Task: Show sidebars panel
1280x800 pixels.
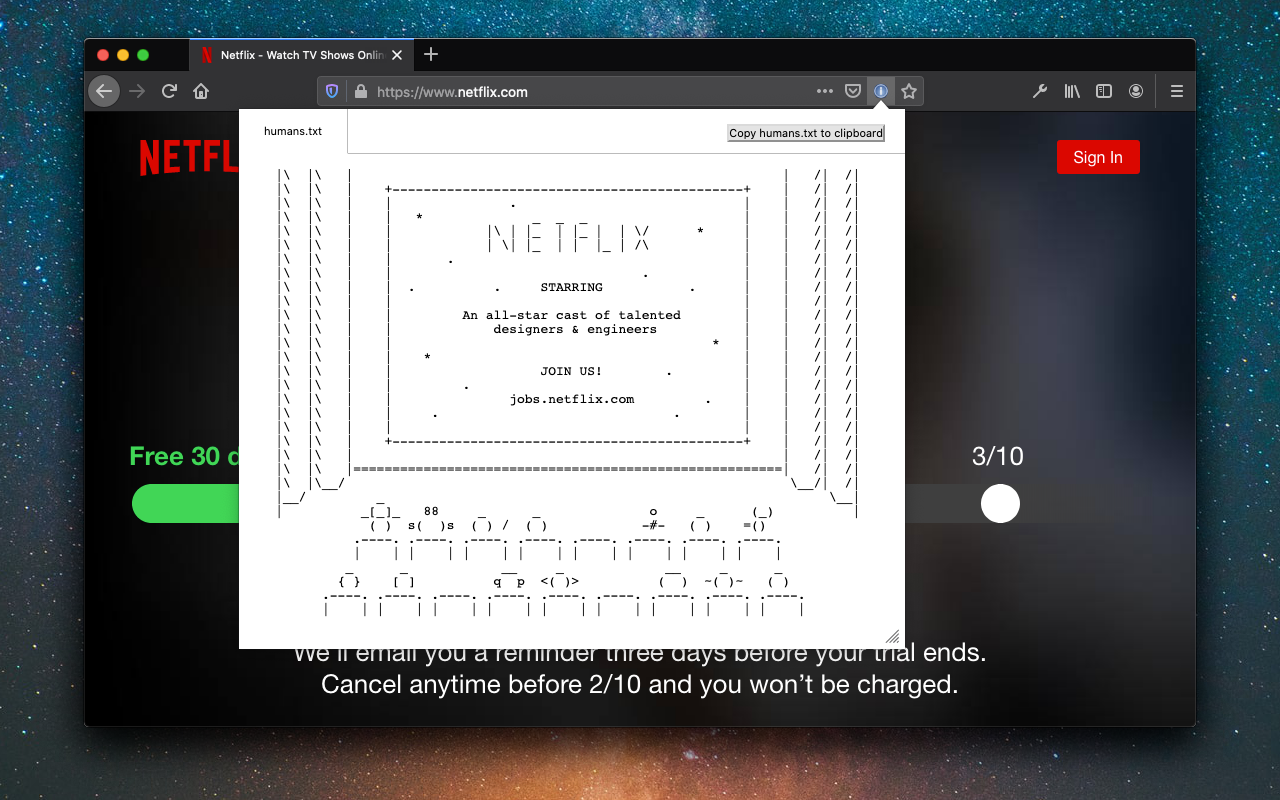Action: [1104, 91]
